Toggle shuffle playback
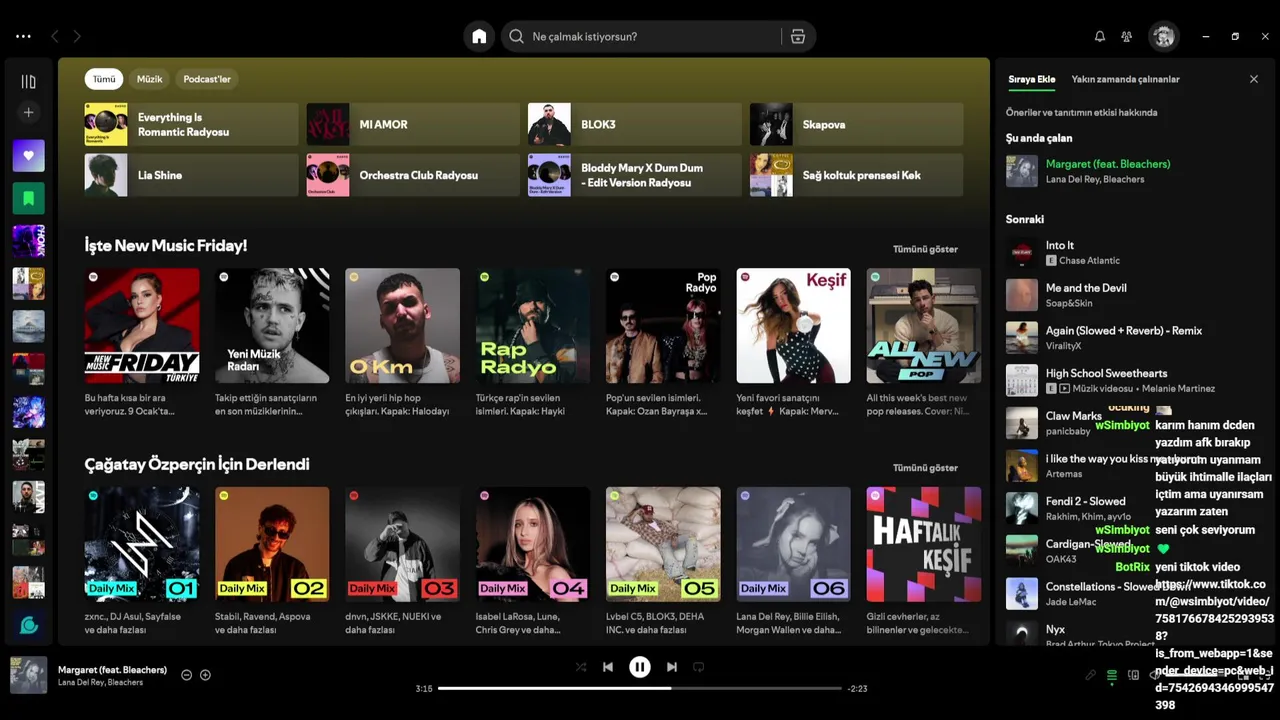The height and width of the screenshot is (720, 1280). [x=581, y=667]
